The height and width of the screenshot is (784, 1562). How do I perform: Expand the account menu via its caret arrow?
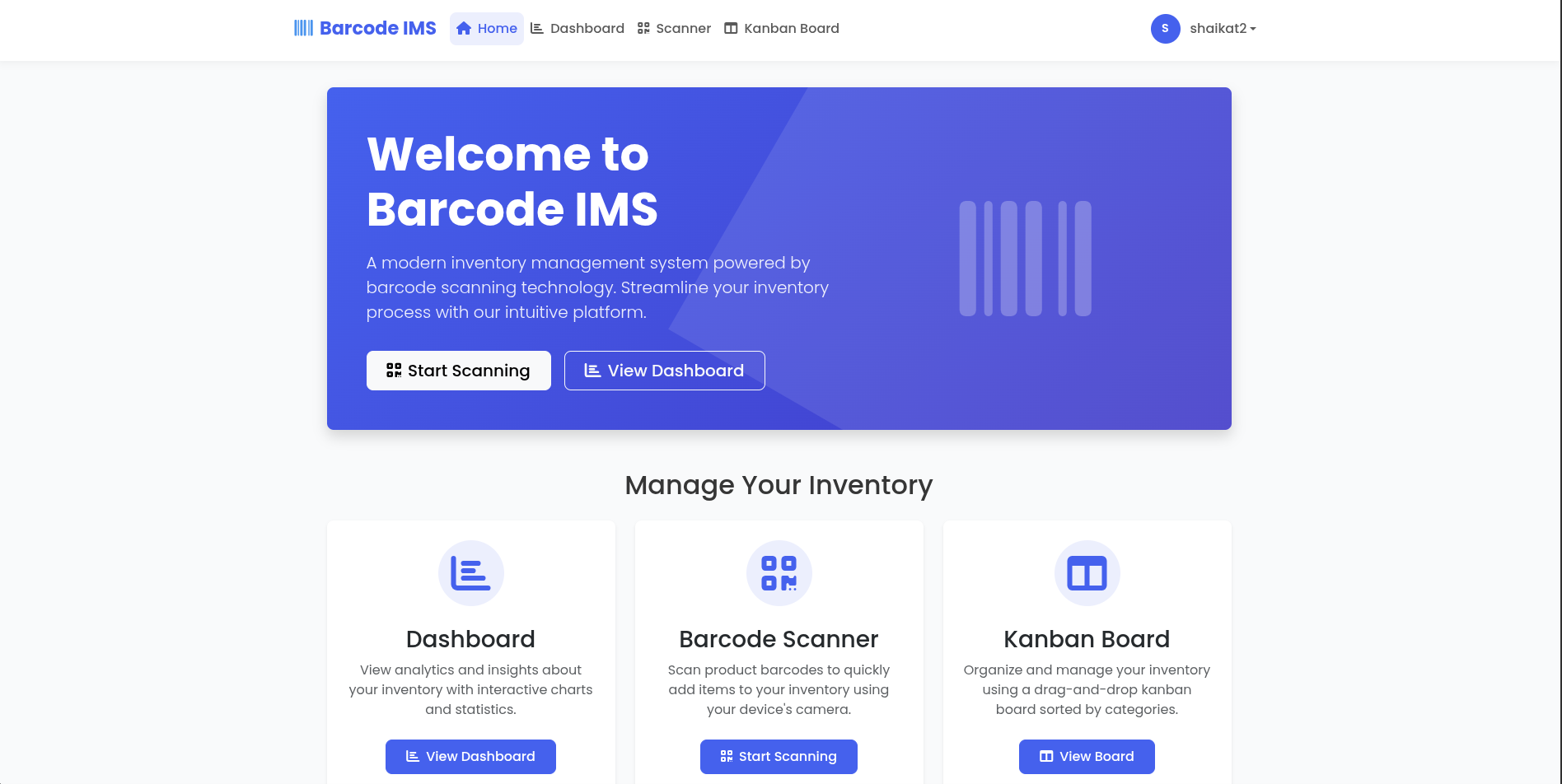click(1254, 29)
